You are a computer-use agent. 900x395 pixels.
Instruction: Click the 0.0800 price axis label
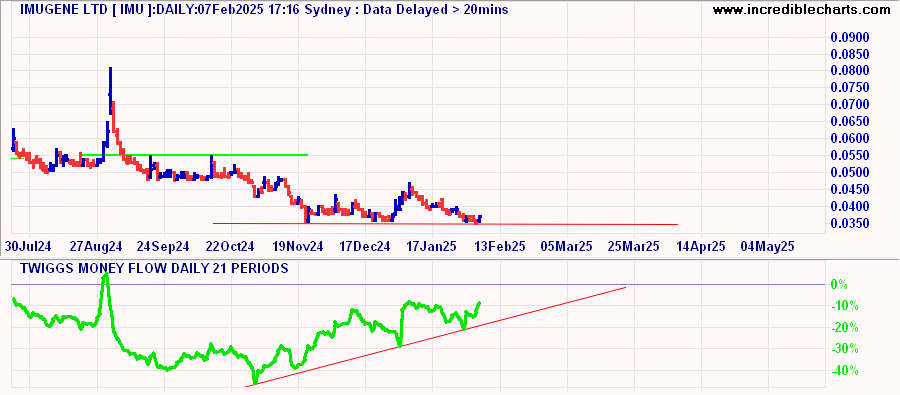[850, 71]
